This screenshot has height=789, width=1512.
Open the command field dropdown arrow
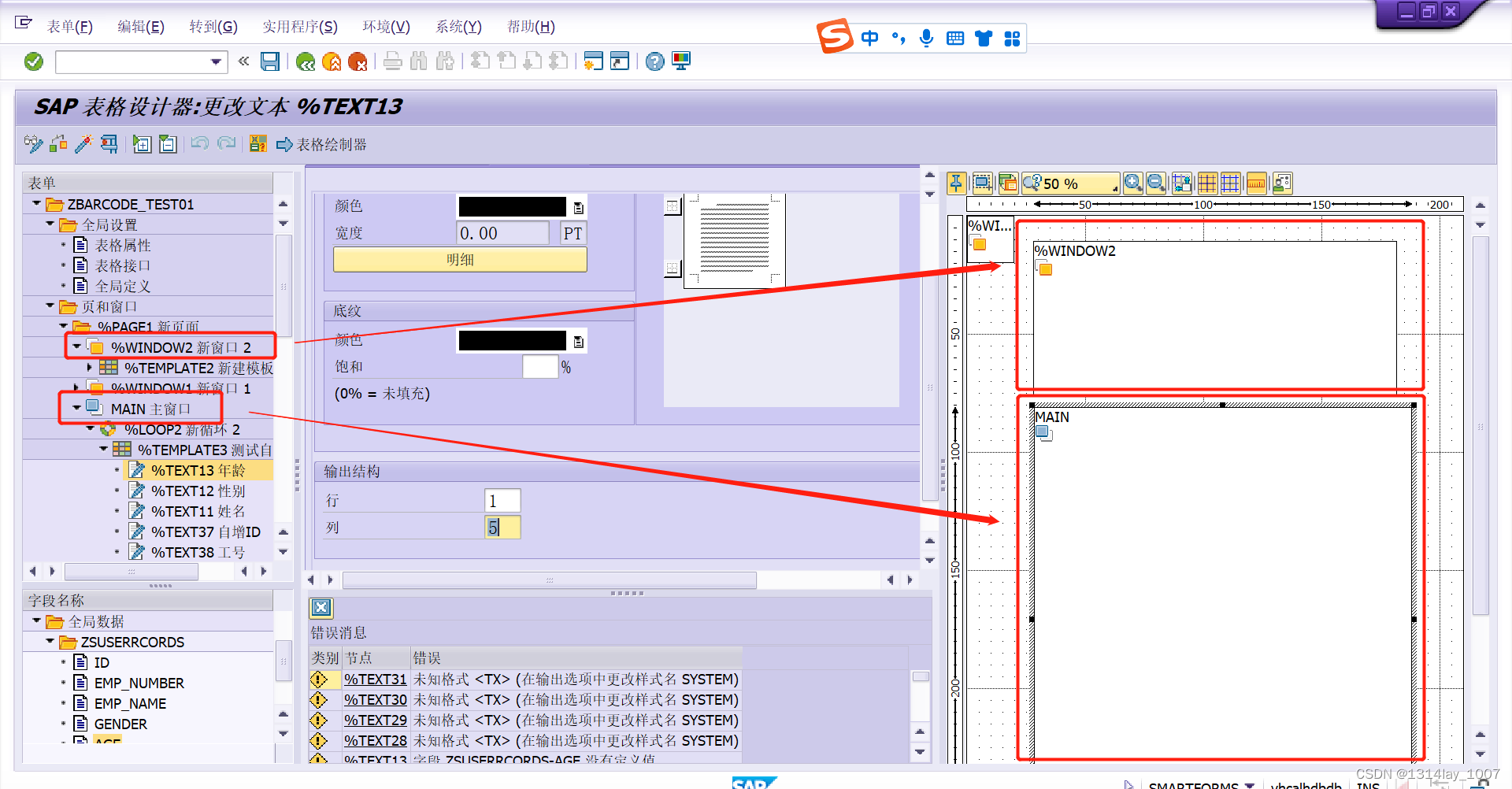click(x=216, y=61)
